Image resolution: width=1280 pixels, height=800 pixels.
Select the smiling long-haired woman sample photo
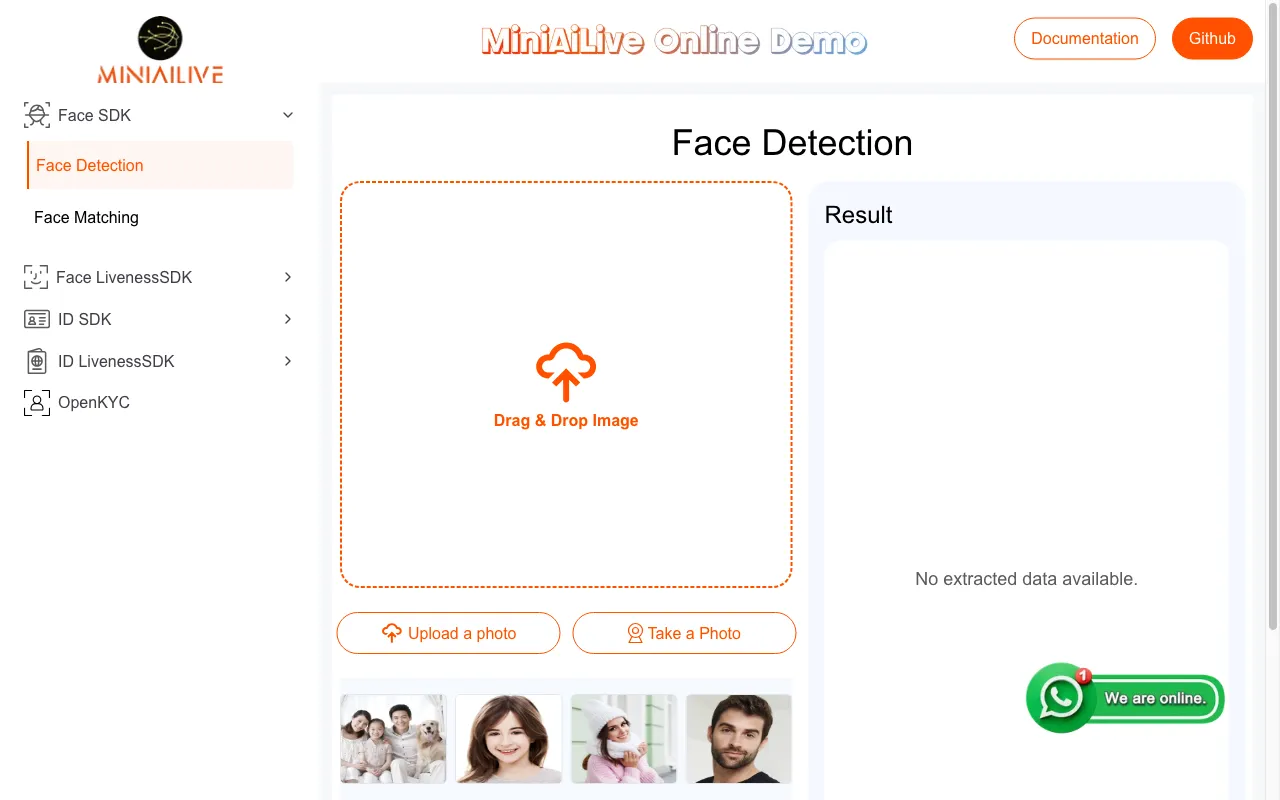pyautogui.click(x=509, y=739)
